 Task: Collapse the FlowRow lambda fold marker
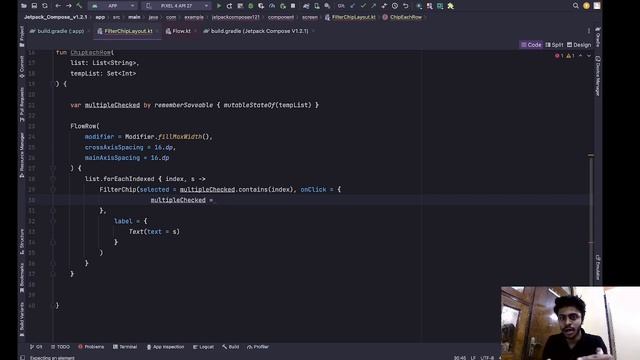pos(53,168)
